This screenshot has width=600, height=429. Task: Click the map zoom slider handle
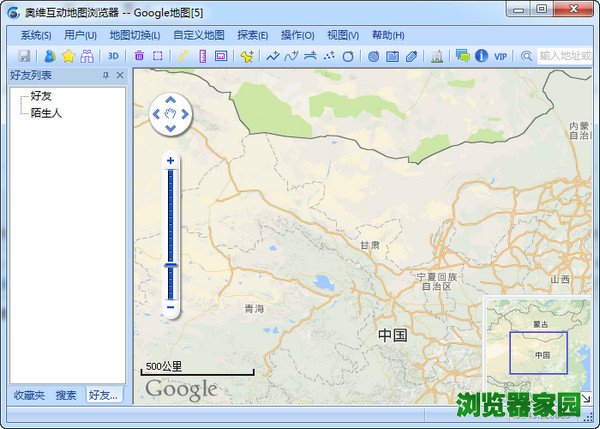170,265
